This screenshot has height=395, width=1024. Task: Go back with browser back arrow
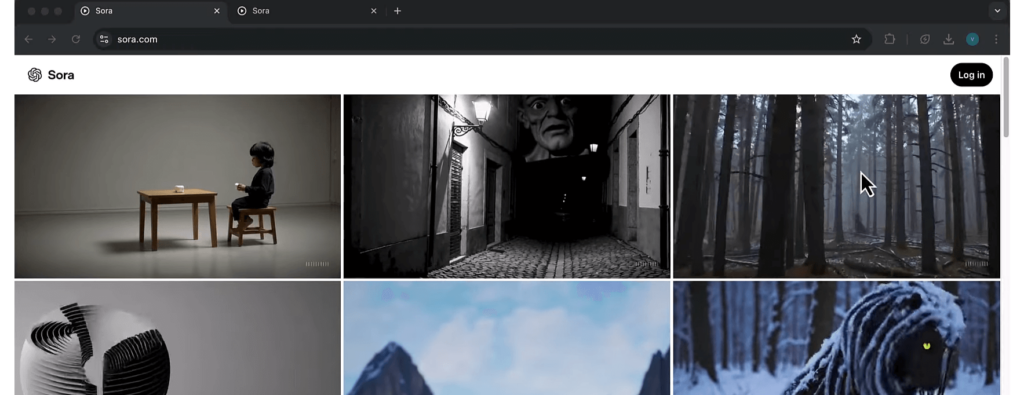[x=29, y=39]
